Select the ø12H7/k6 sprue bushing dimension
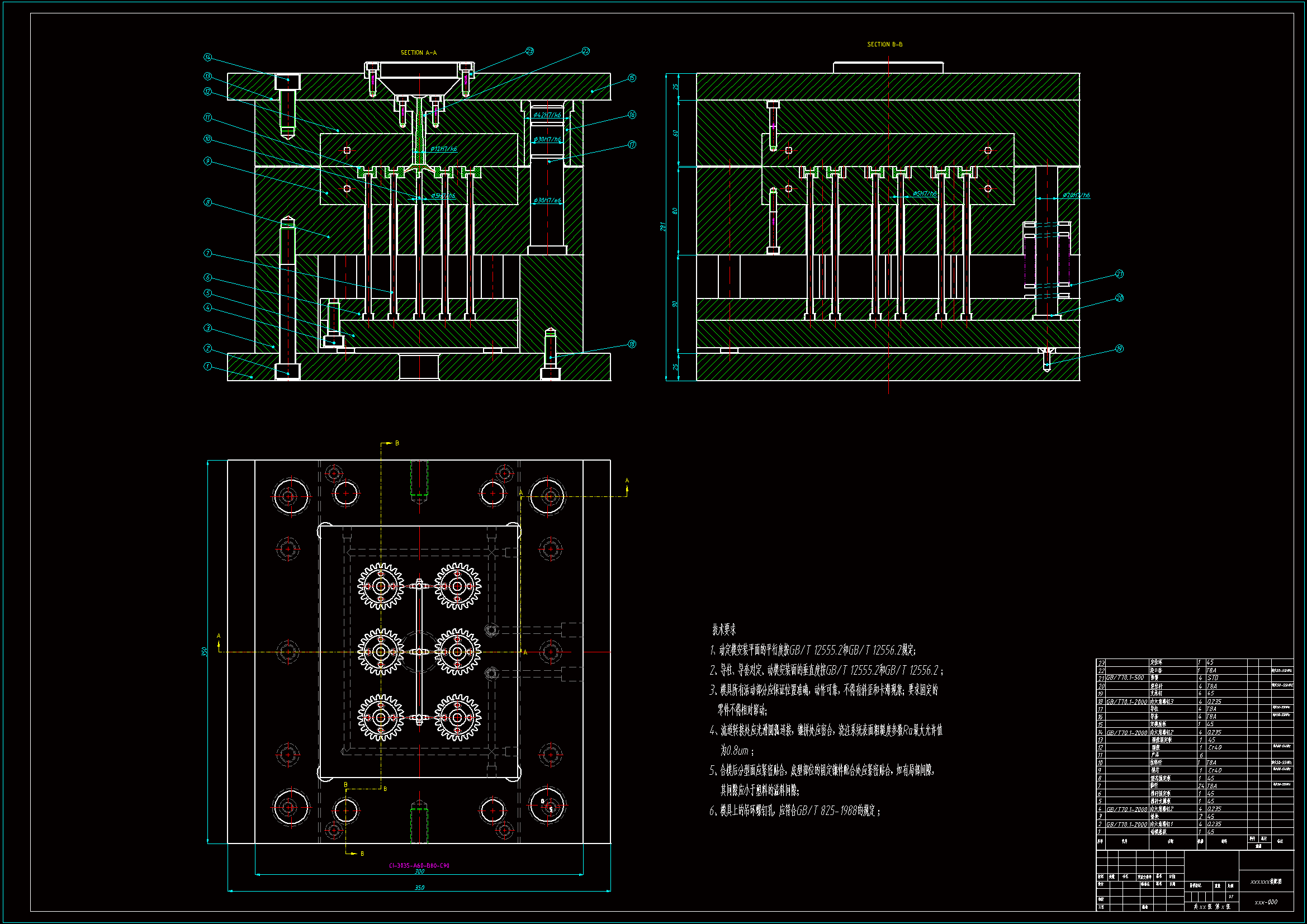Image resolution: width=1307 pixels, height=924 pixels. [443, 149]
